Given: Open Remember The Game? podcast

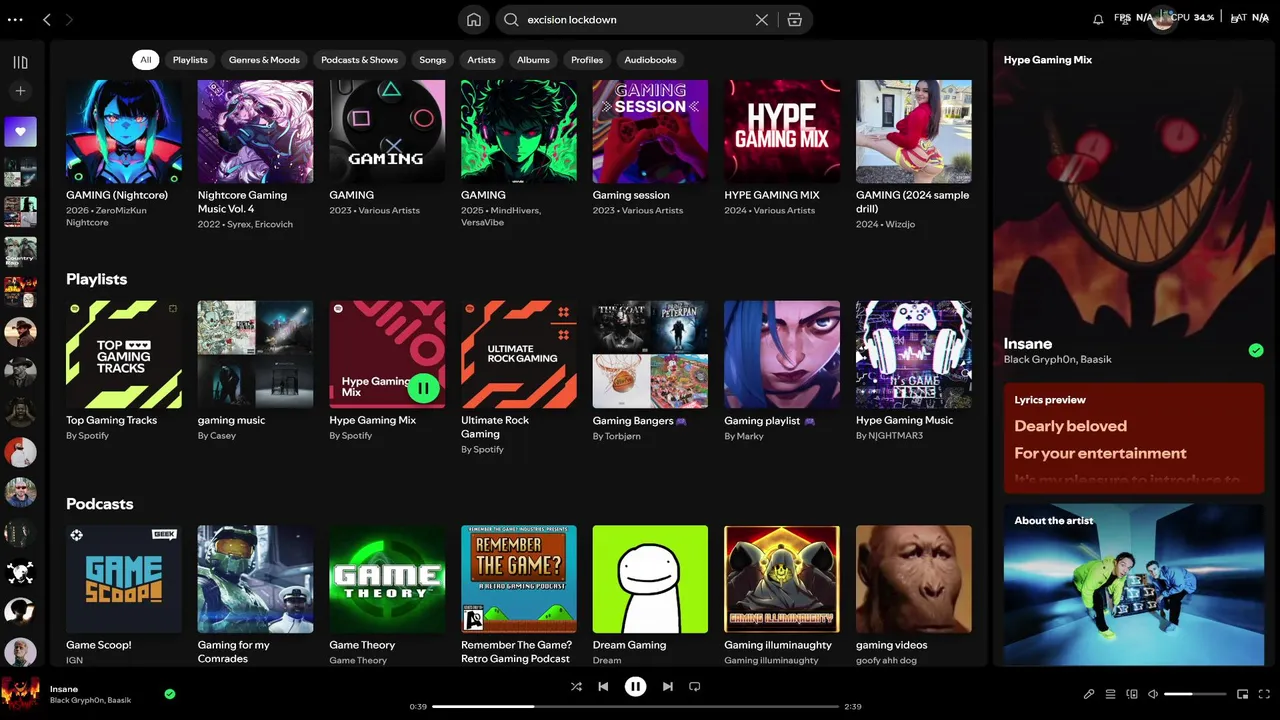Looking at the screenshot, I should click(x=519, y=579).
